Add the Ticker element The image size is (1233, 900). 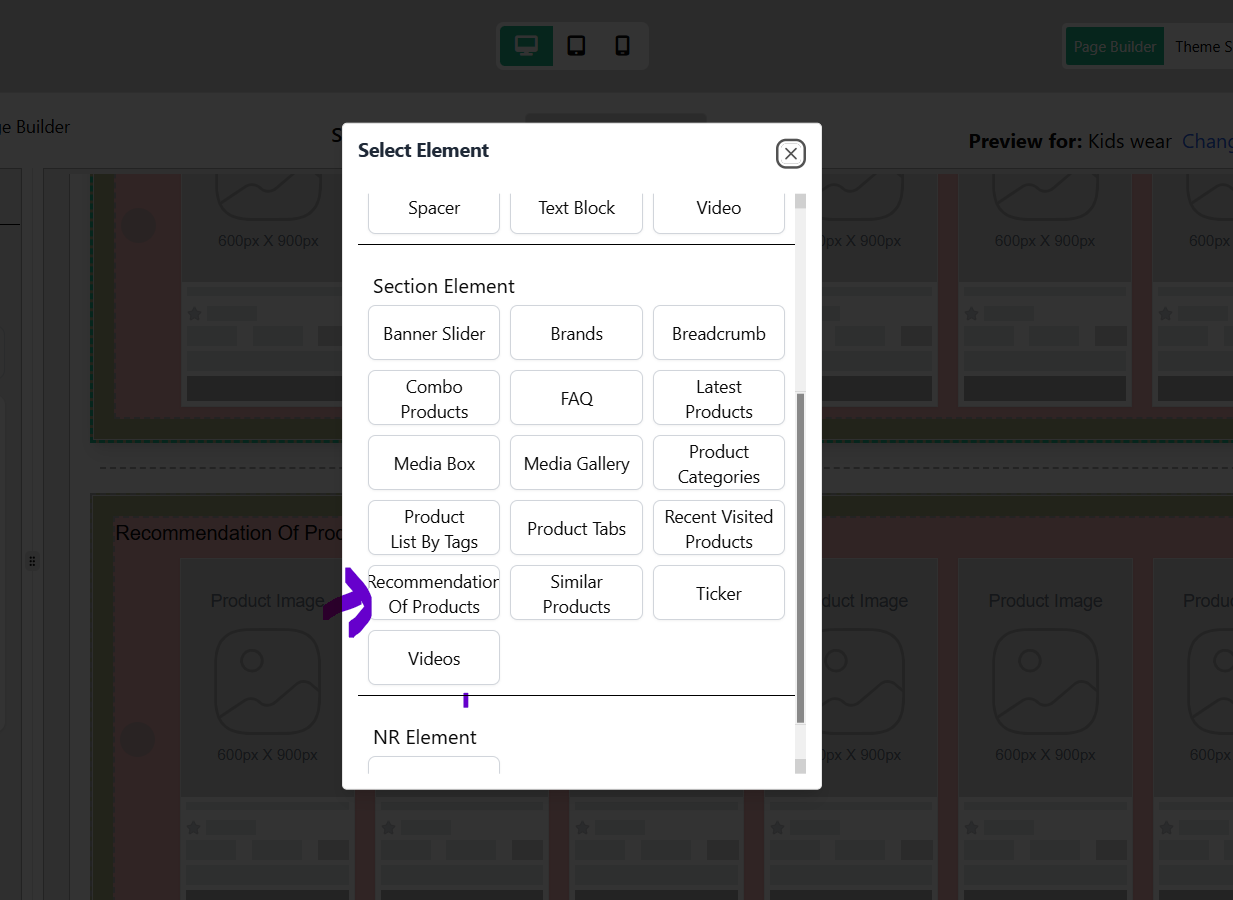[719, 593]
